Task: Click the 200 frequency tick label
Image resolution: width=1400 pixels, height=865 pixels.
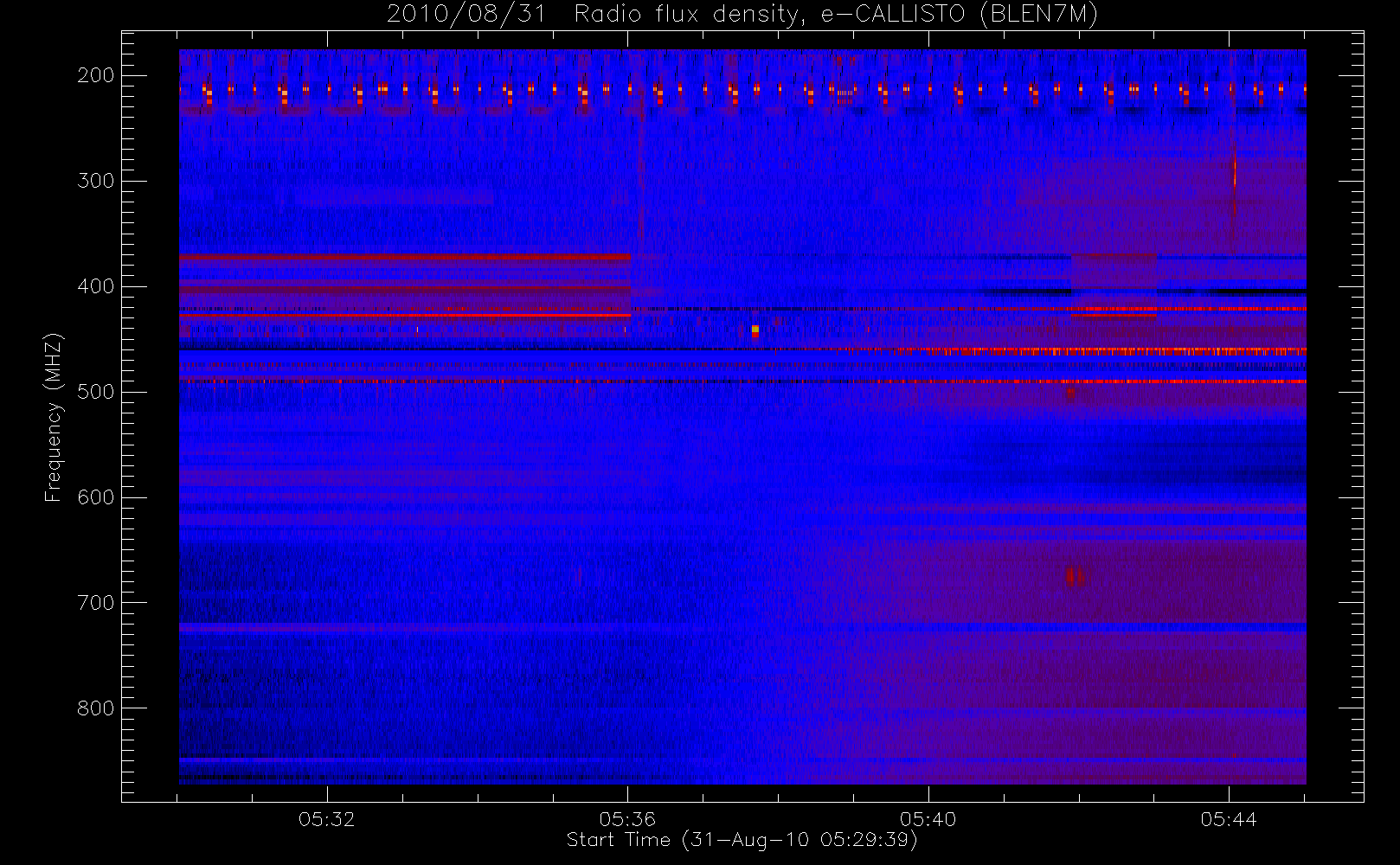Action: click(95, 75)
